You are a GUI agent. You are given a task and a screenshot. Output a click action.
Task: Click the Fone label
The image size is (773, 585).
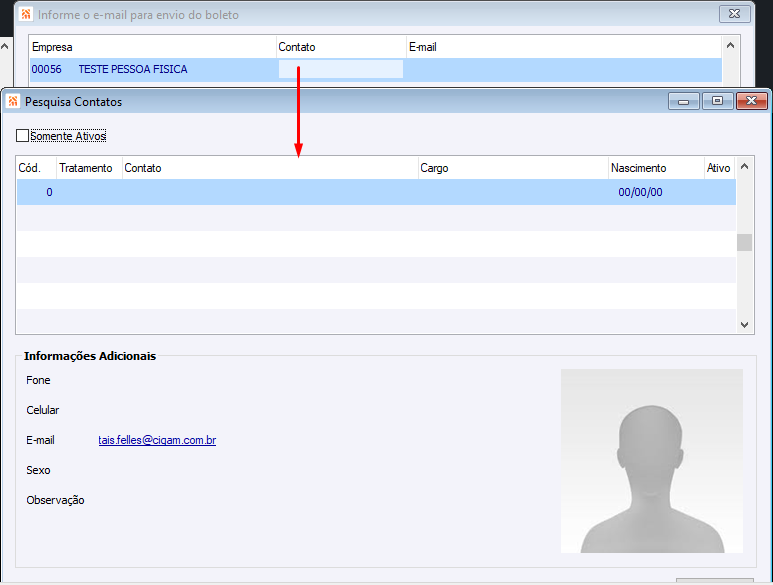click(38, 380)
